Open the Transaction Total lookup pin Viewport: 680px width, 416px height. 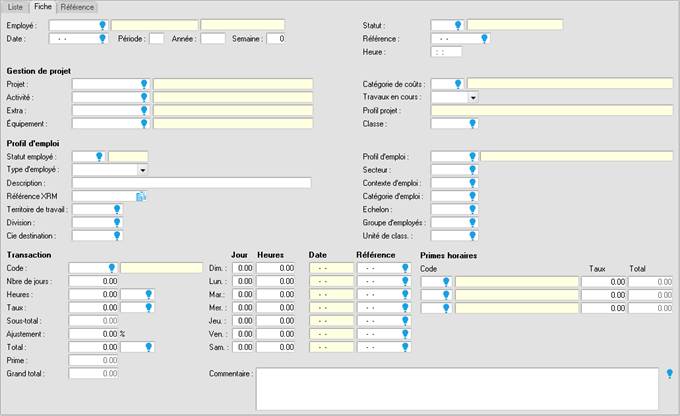pos(149,347)
